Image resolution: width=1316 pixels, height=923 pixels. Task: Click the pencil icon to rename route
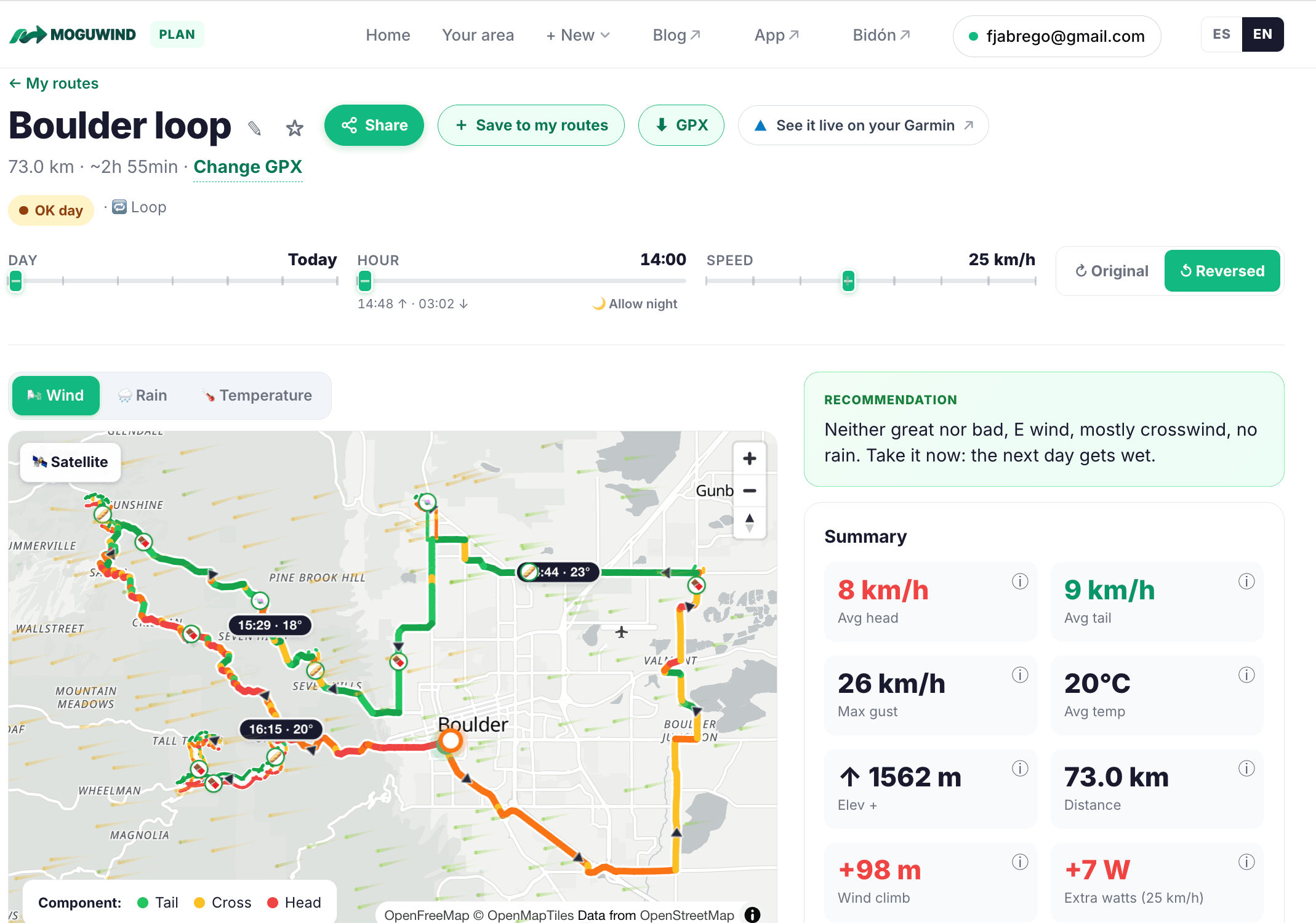pyautogui.click(x=254, y=128)
